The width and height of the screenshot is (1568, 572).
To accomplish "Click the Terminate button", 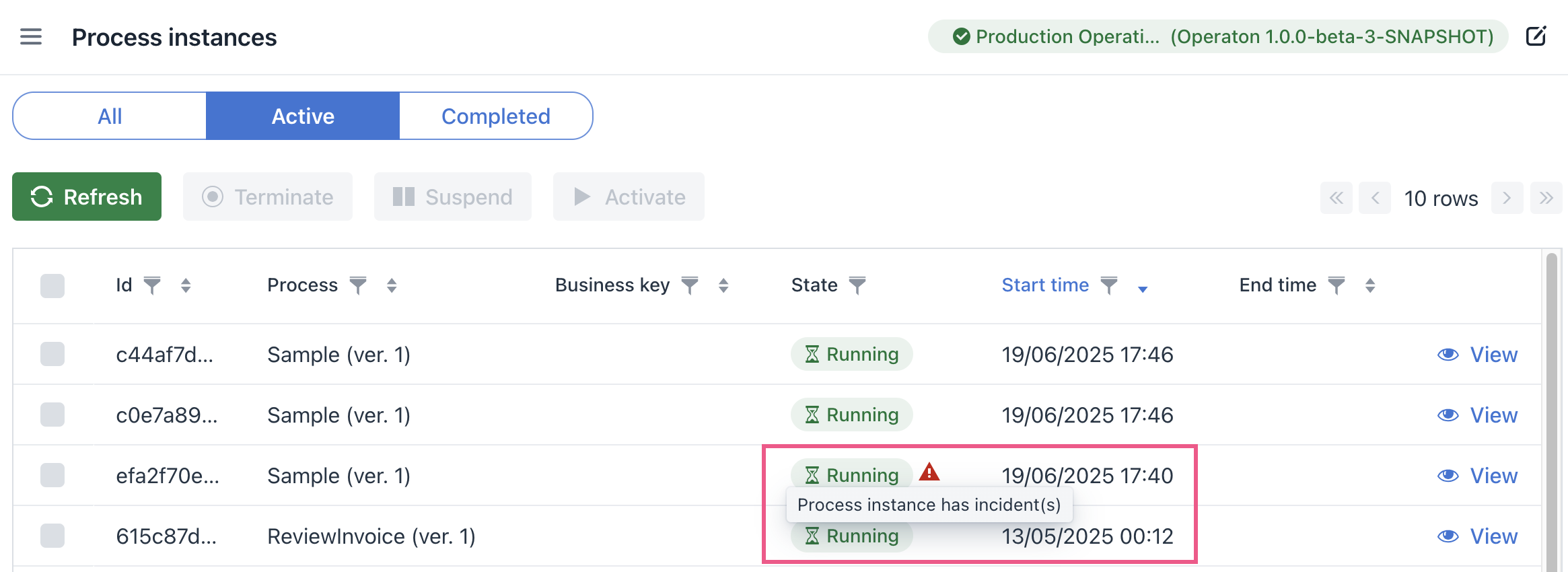I will pyautogui.click(x=268, y=196).
